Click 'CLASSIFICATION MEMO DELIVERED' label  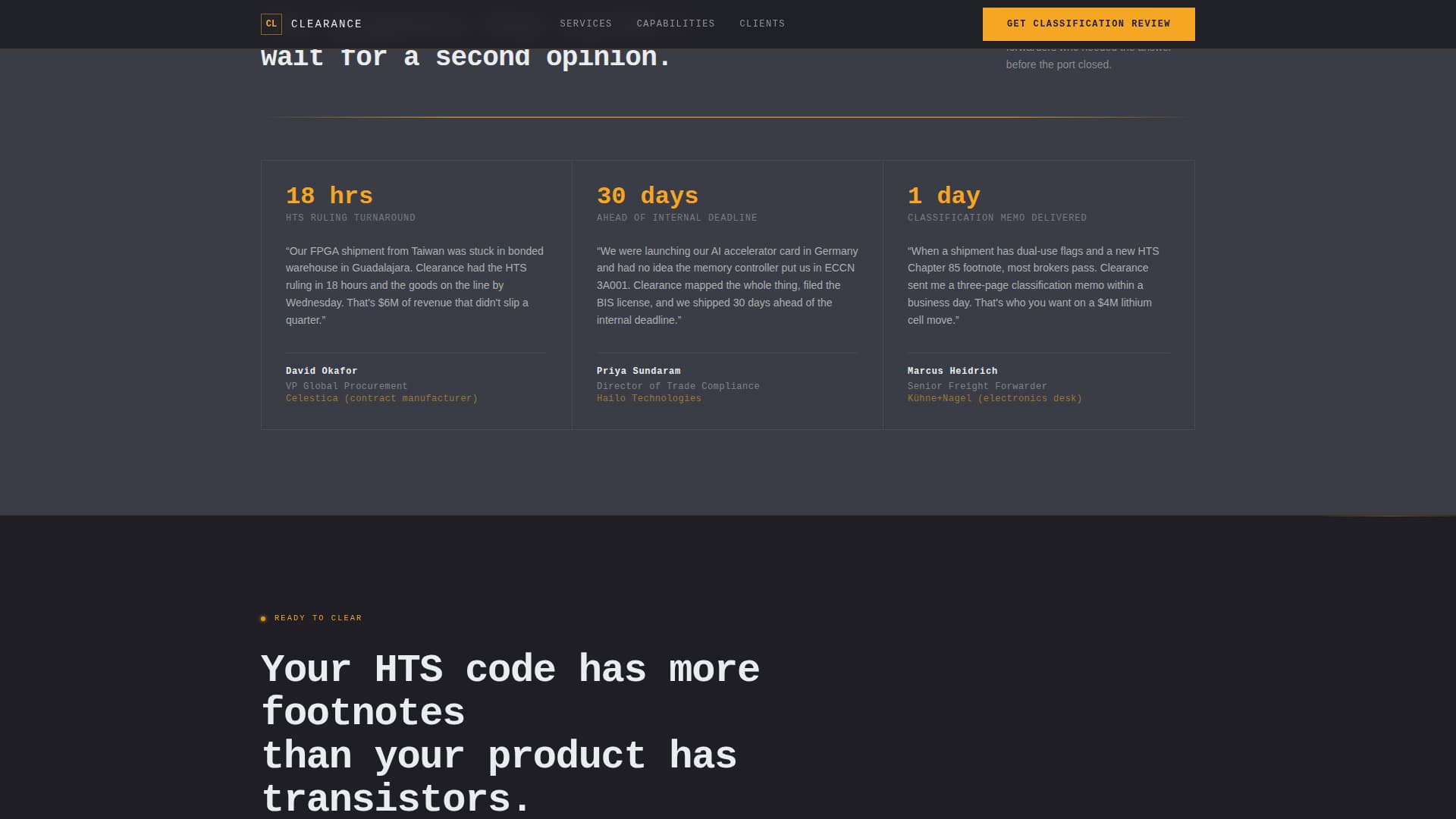point(996,218)
